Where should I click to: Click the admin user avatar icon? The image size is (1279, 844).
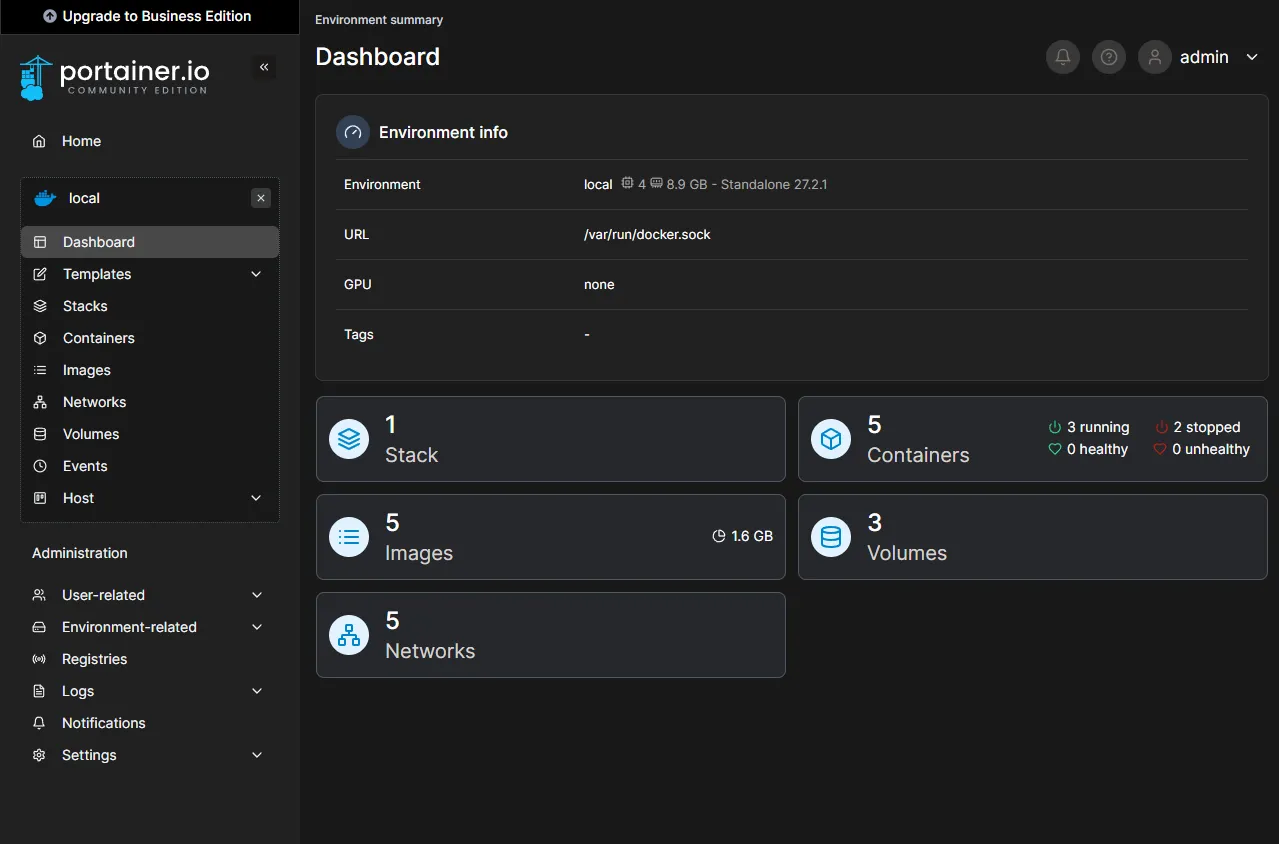1154,57
